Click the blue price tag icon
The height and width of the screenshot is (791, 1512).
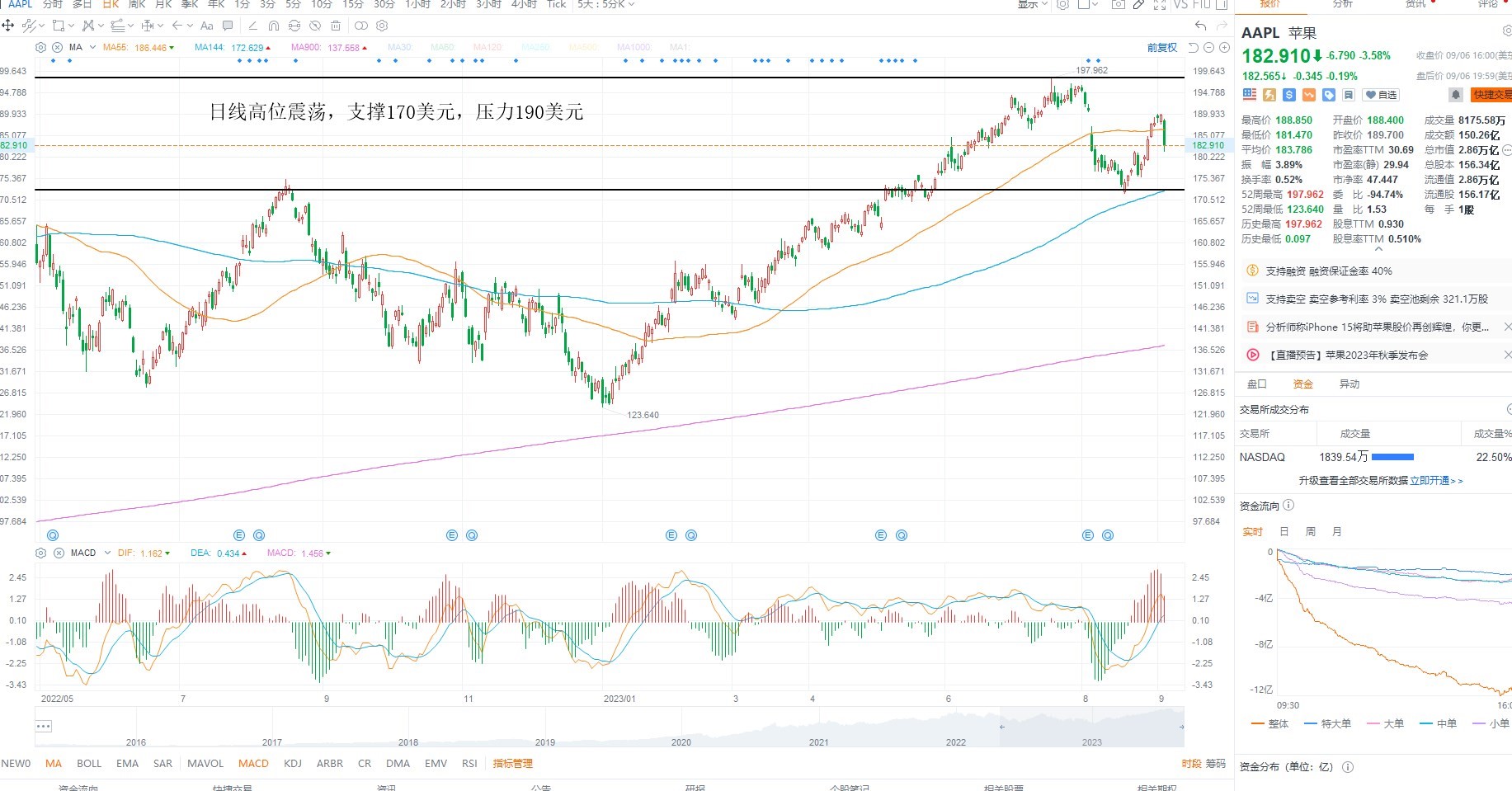pyautogui.click(x=1329, y=95)
